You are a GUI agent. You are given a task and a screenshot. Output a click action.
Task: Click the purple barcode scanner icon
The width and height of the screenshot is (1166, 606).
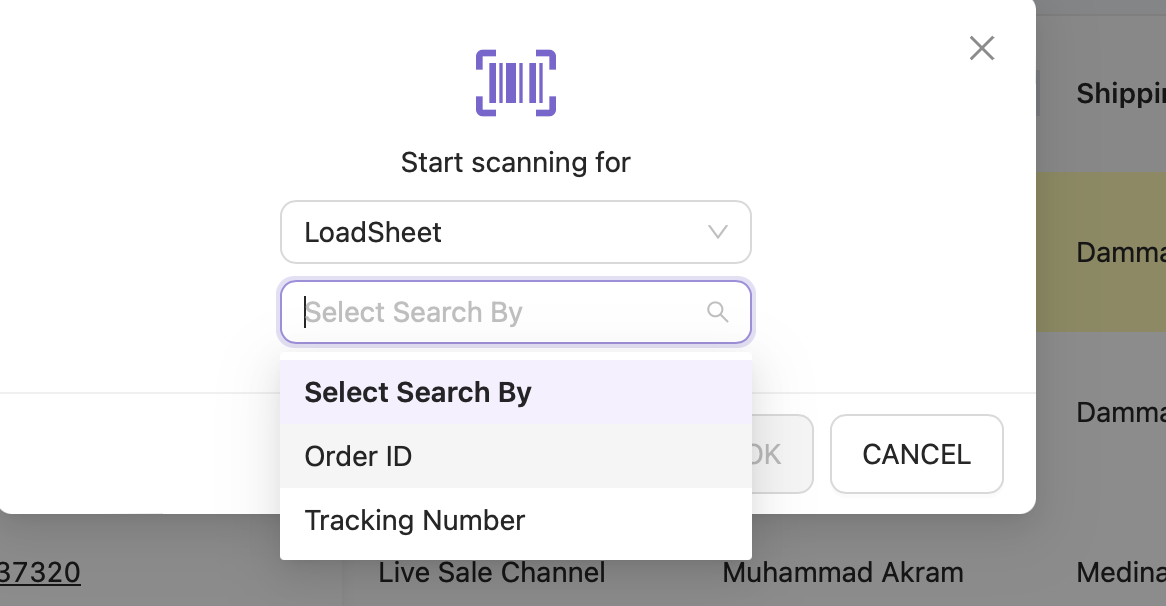[516, 83]
